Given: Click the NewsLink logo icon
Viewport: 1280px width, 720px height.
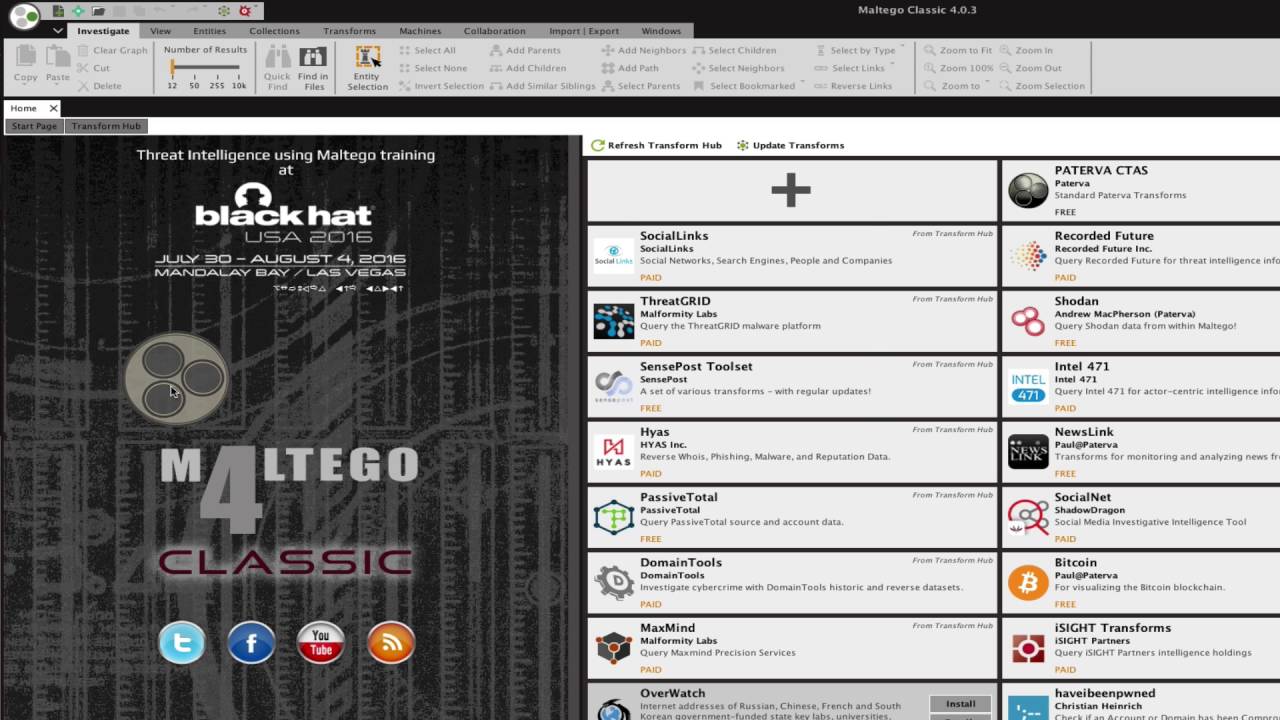Looking at the screenshot, I should pyautogui.click(x=1028, y=452).
